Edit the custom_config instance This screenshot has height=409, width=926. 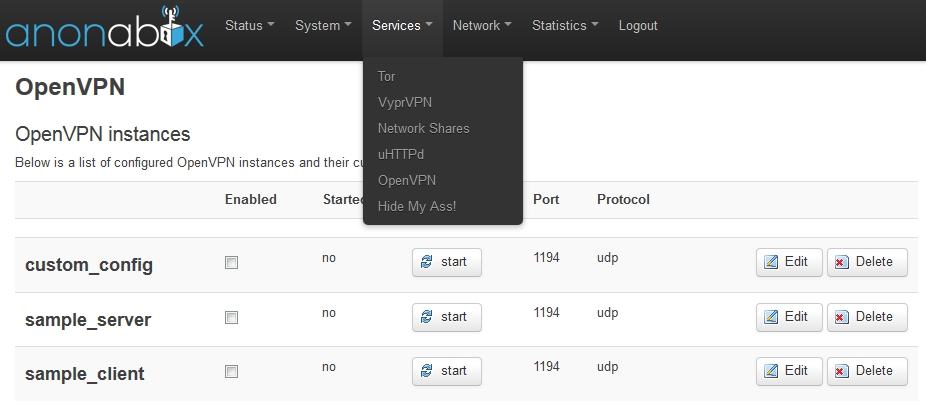(788, 262)
